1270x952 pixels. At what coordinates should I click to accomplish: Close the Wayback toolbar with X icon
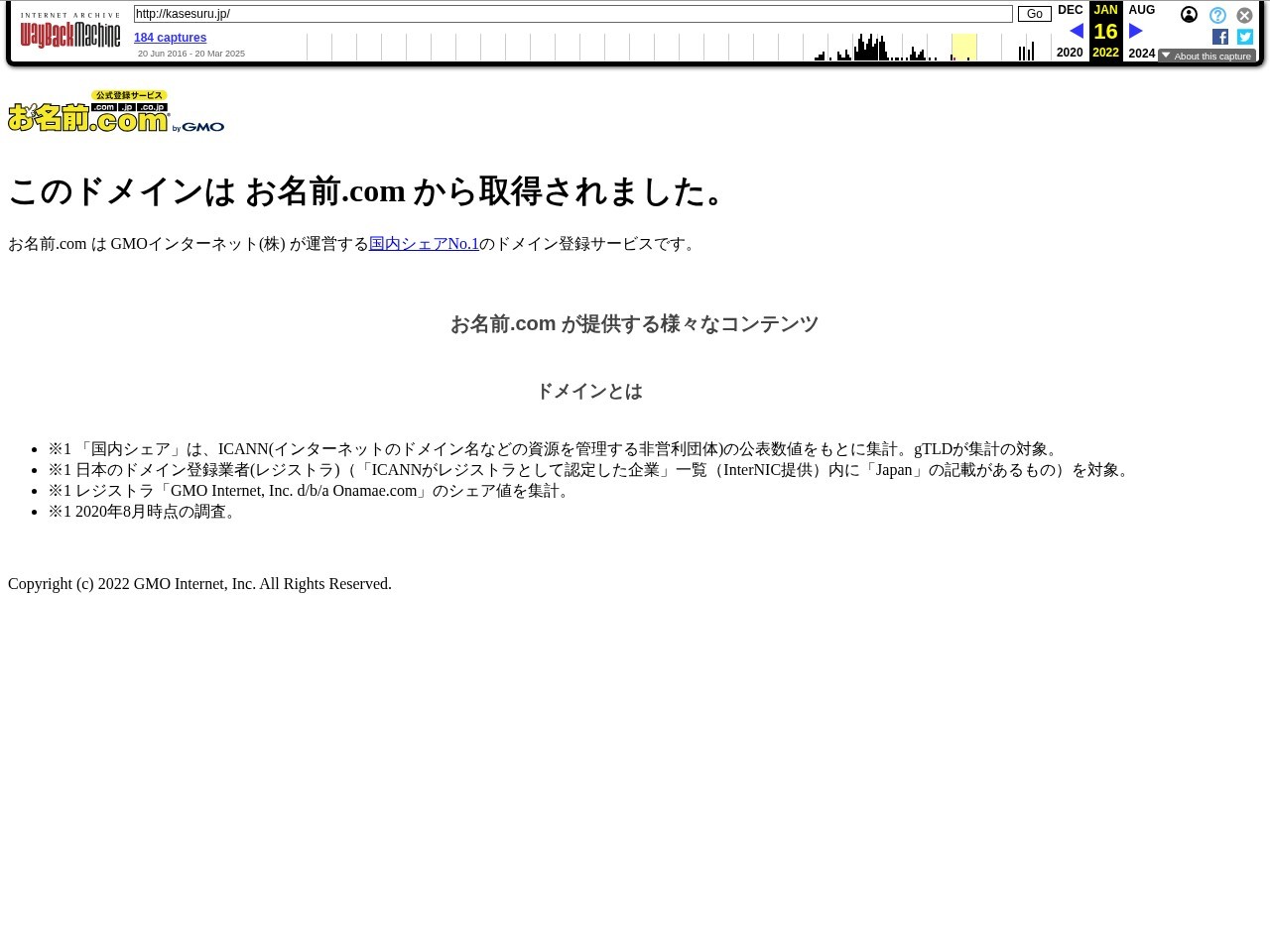point(1244,15)
